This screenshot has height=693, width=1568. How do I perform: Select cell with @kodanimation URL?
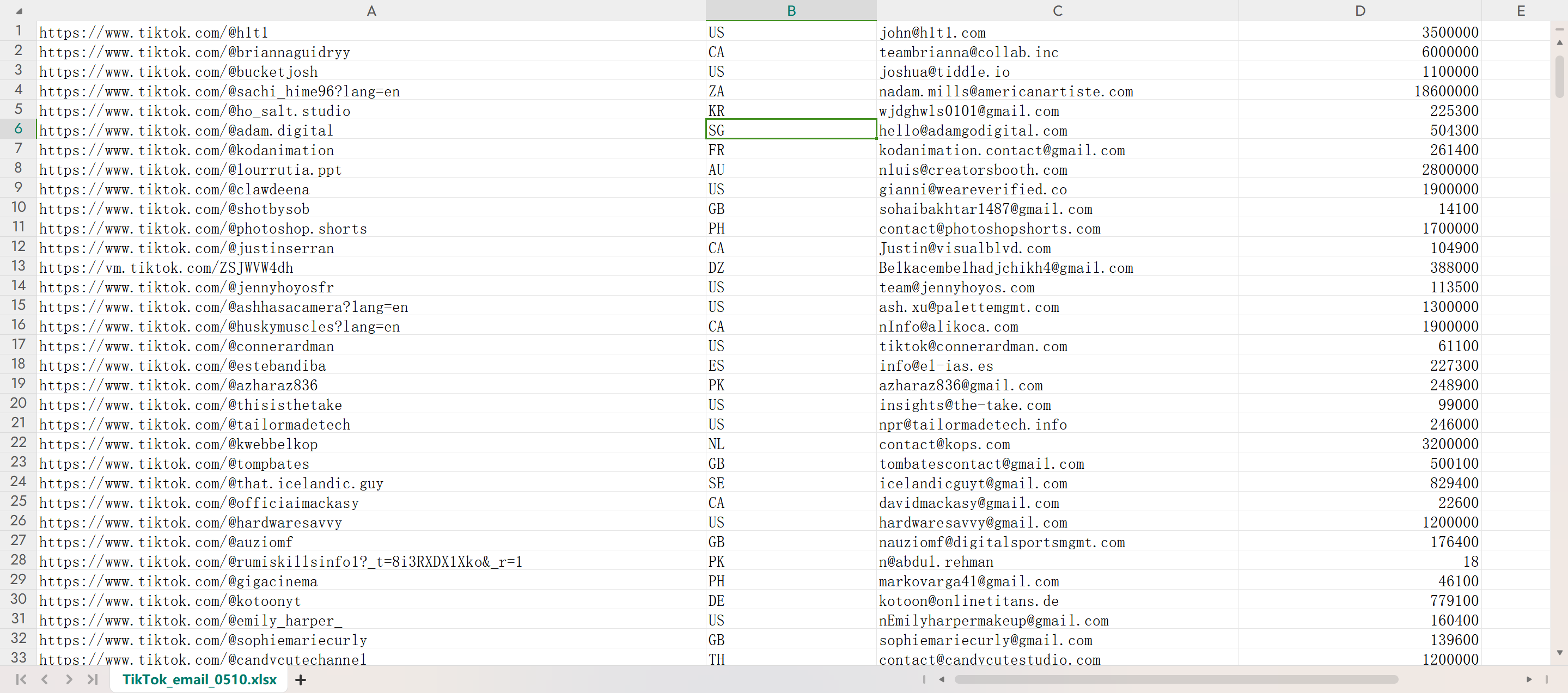pos(371,149)
